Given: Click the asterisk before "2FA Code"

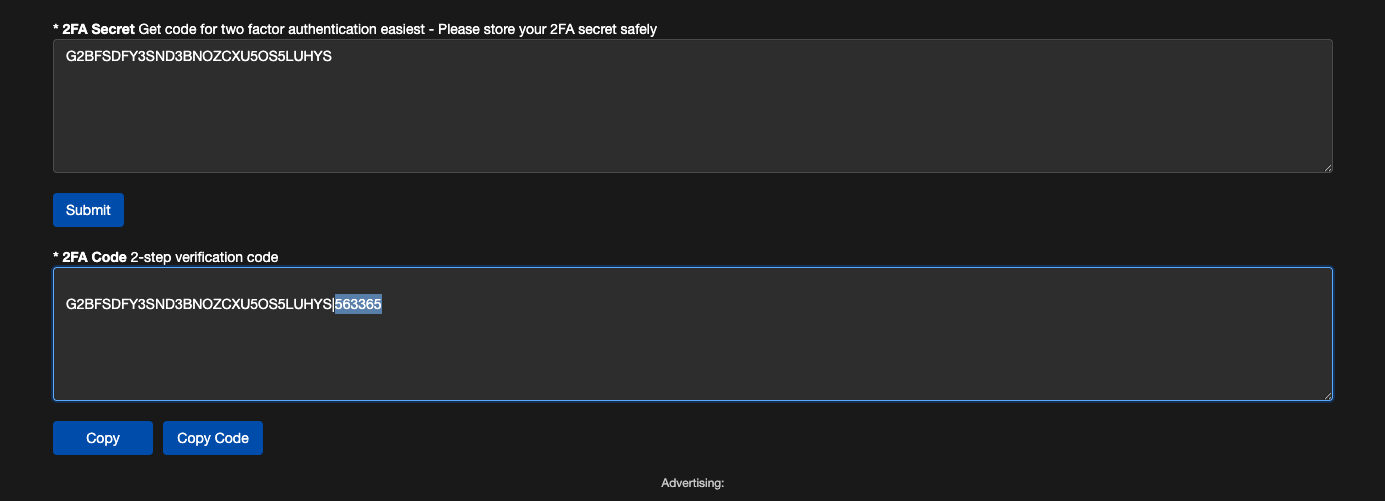Looking at the screenshot, I should pos(56,257).
